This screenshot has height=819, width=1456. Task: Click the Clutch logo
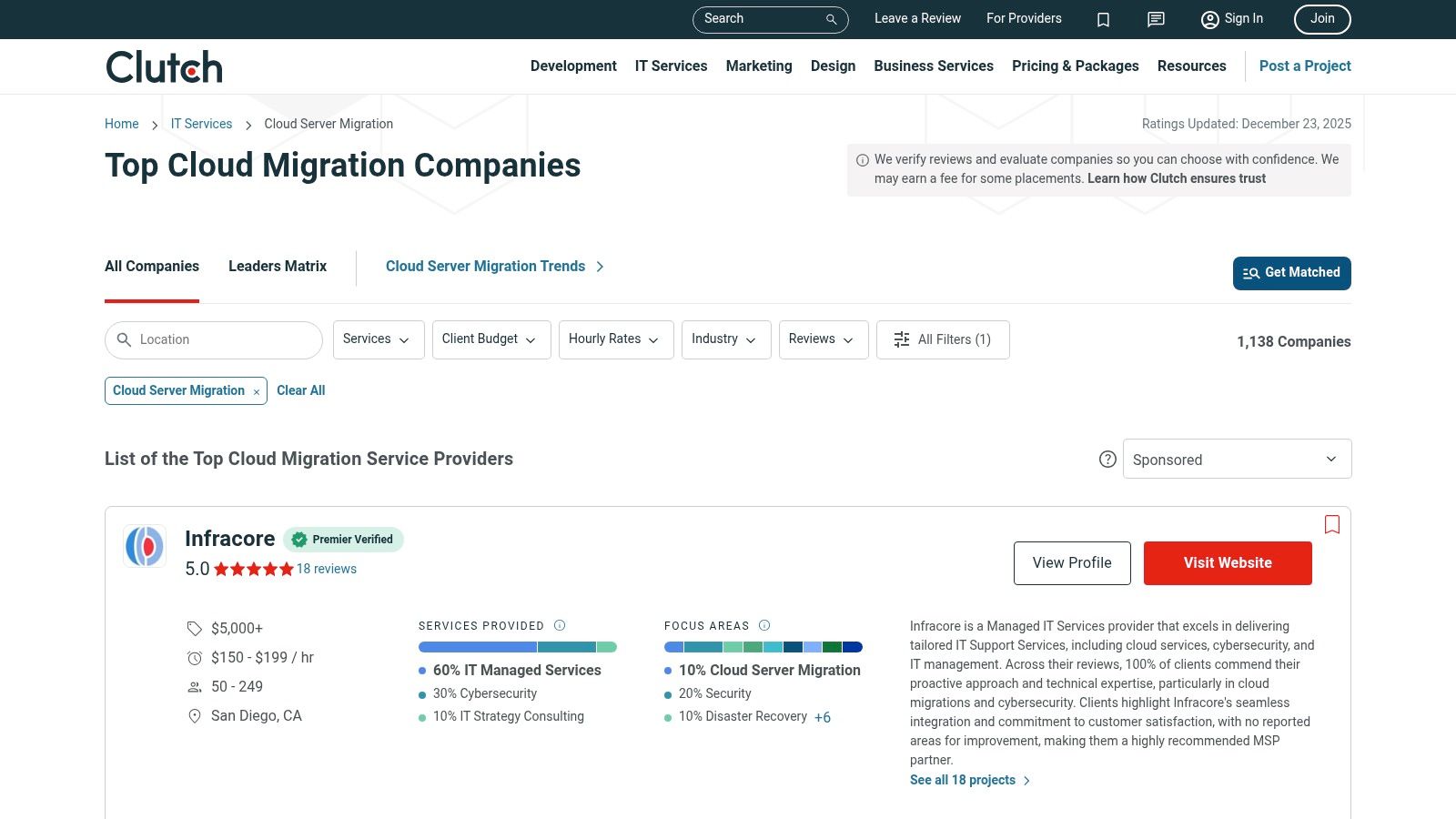point(163,66)
